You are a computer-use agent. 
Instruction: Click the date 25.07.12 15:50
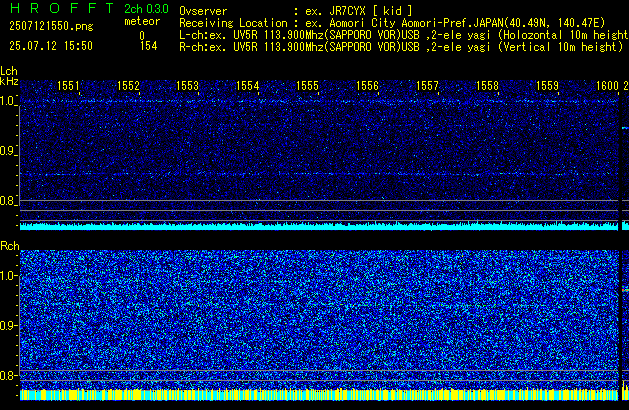coord(51,46)
